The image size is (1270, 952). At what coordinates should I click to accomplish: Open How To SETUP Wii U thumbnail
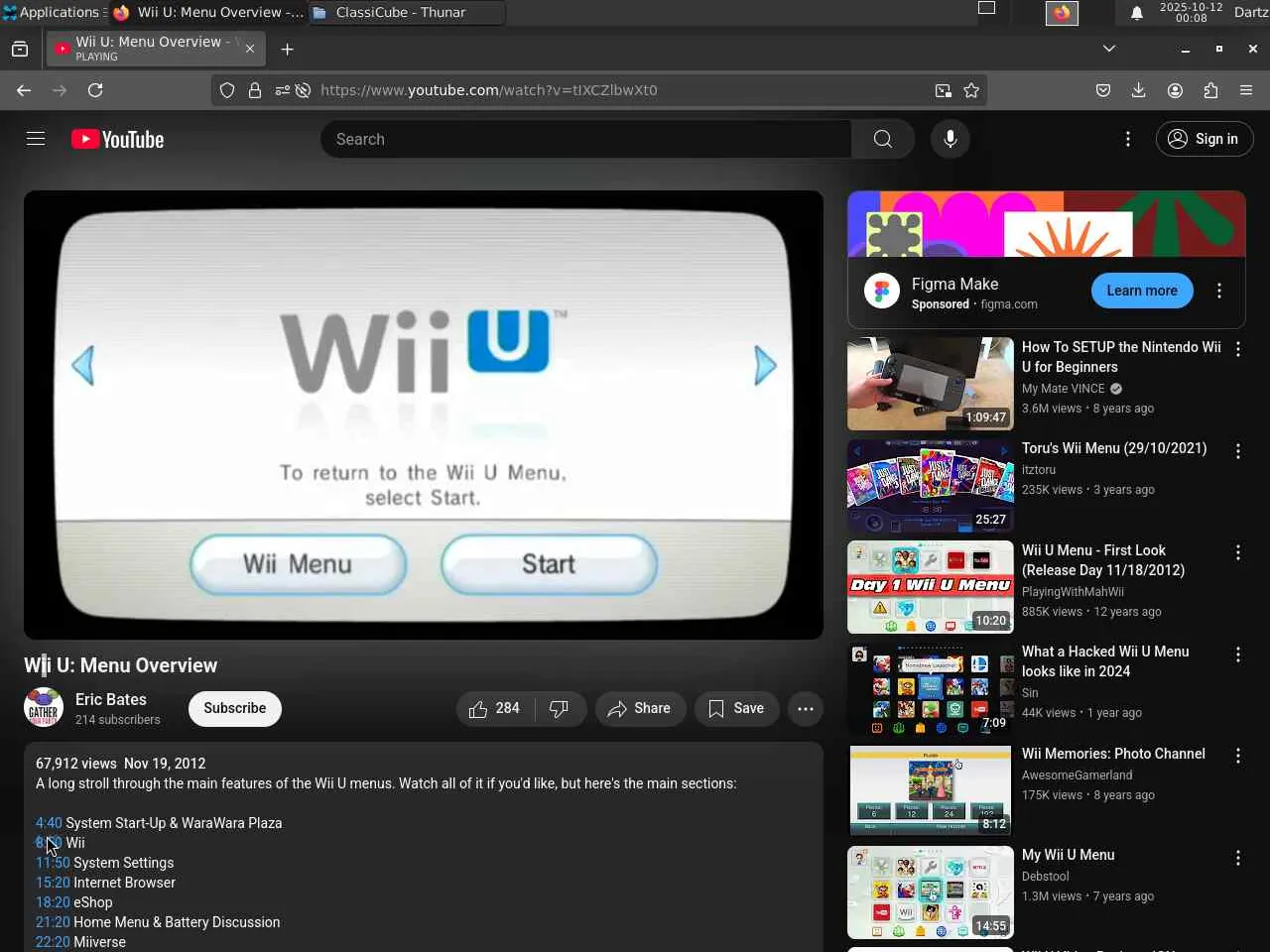tap(931, 384)
